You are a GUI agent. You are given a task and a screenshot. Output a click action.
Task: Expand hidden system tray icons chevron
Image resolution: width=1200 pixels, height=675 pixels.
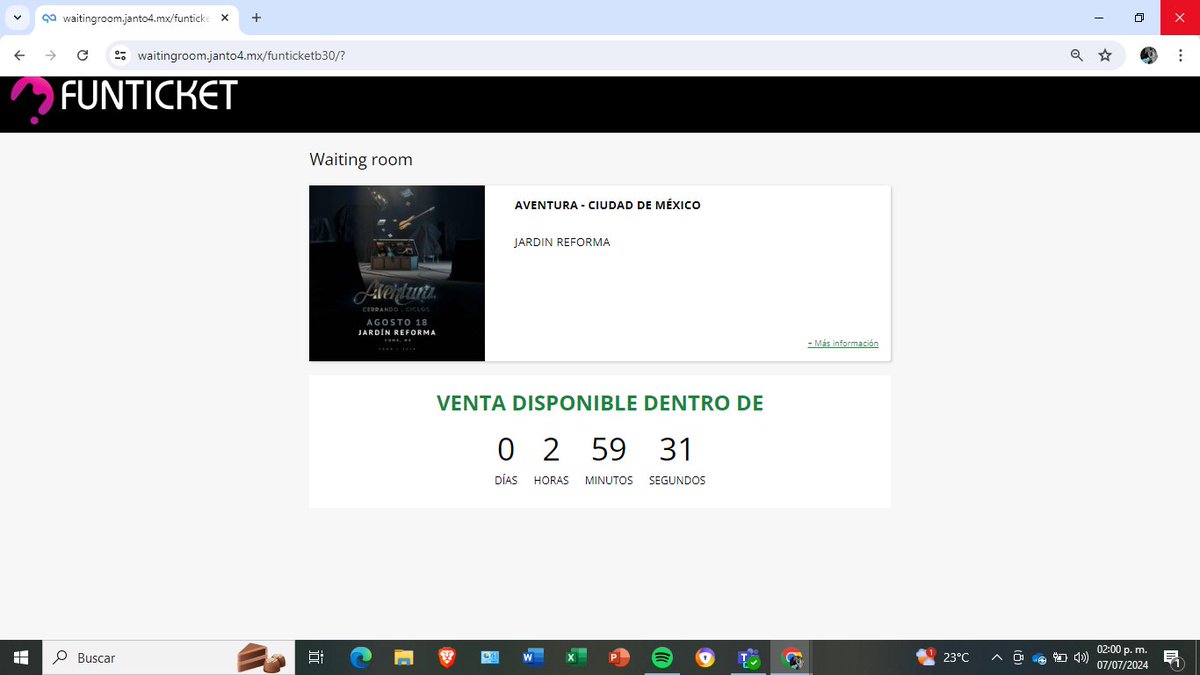pyautogui.click(x=997, y=657)
